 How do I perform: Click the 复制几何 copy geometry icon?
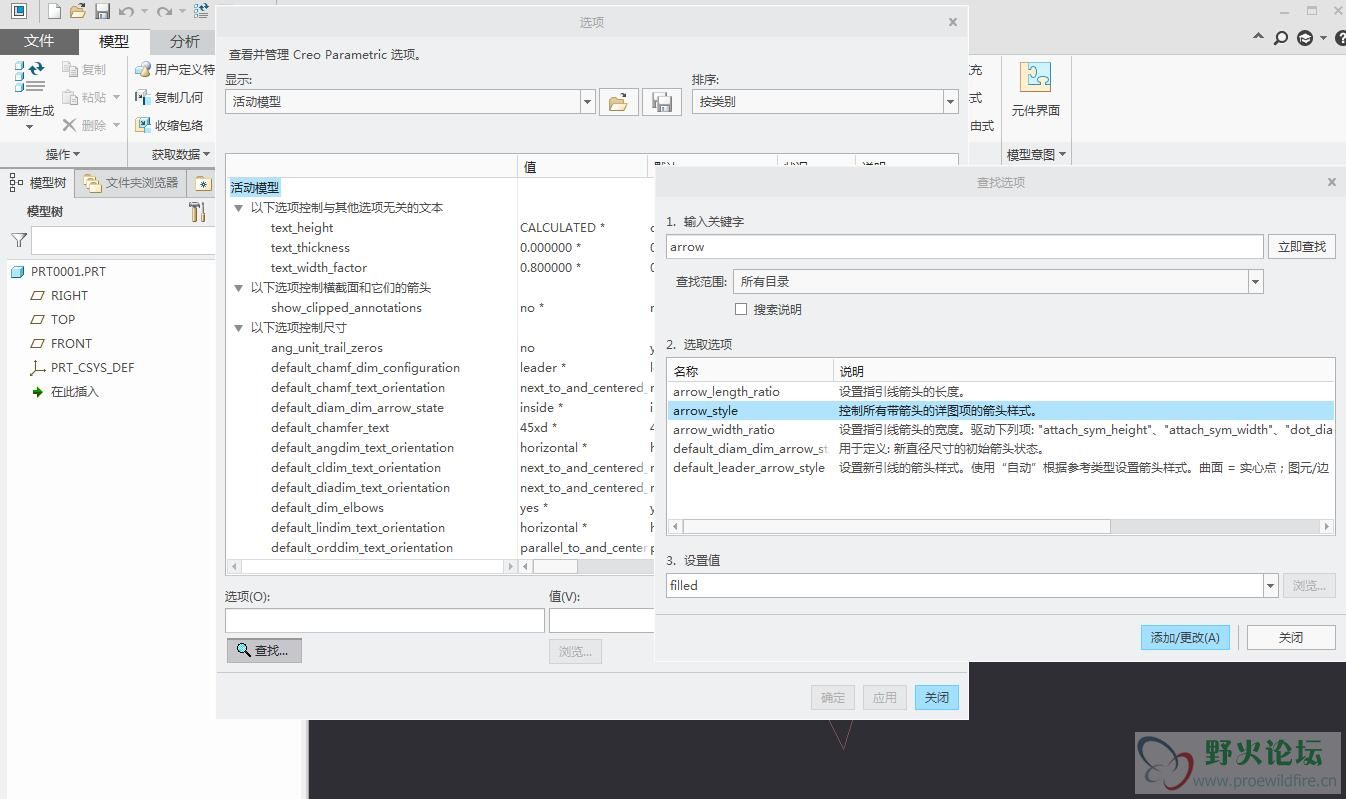coord(143,97)
